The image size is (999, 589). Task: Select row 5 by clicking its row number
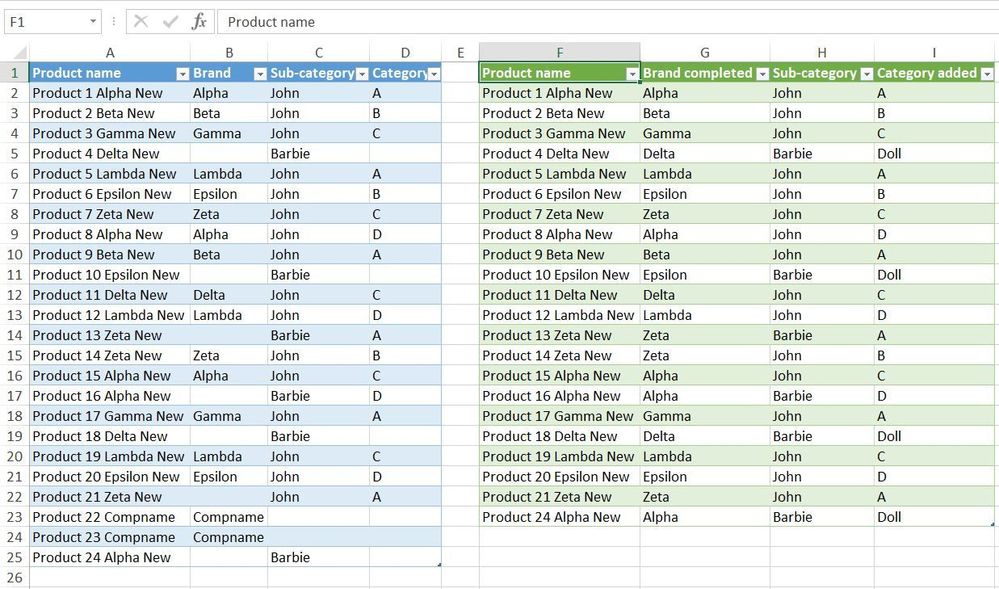tap(14, 153)
